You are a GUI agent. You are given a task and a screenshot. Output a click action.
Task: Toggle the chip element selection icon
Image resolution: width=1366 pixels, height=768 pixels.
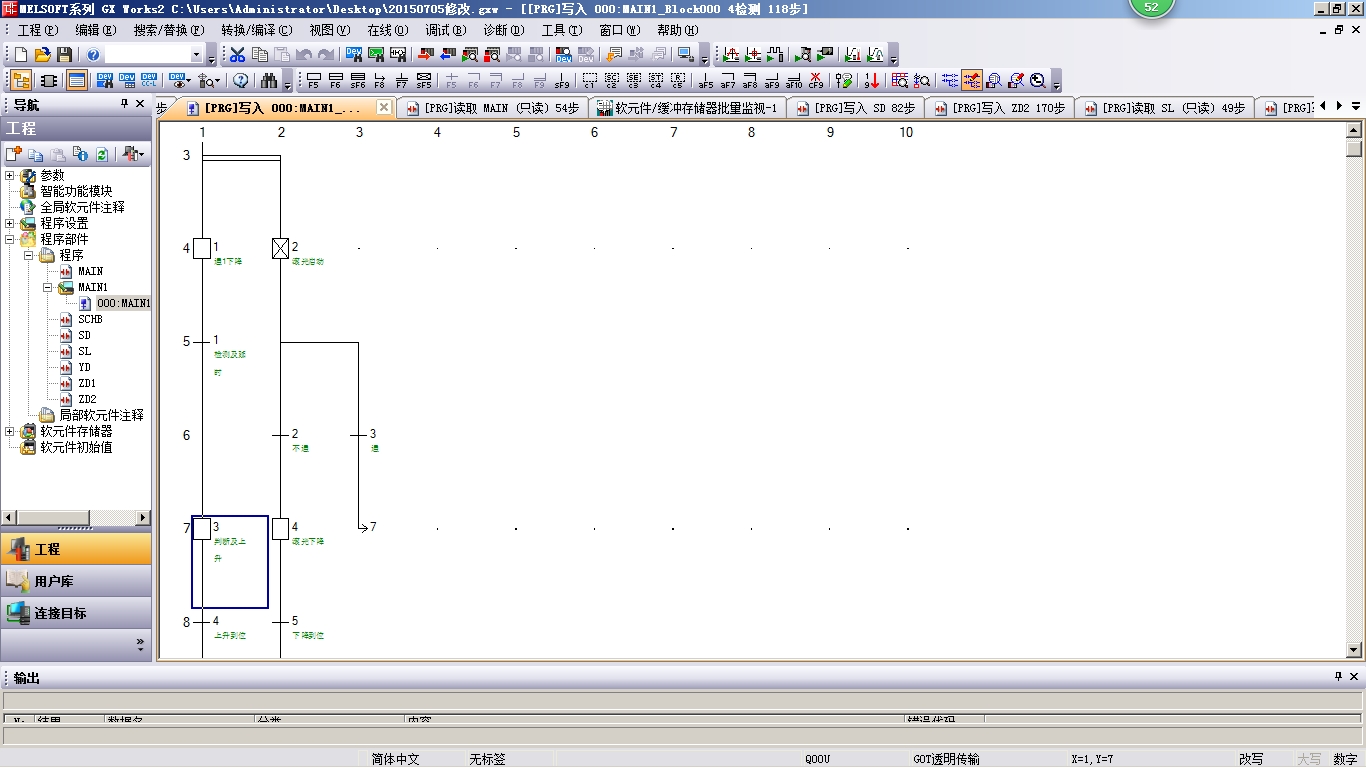tap(49, 81)
